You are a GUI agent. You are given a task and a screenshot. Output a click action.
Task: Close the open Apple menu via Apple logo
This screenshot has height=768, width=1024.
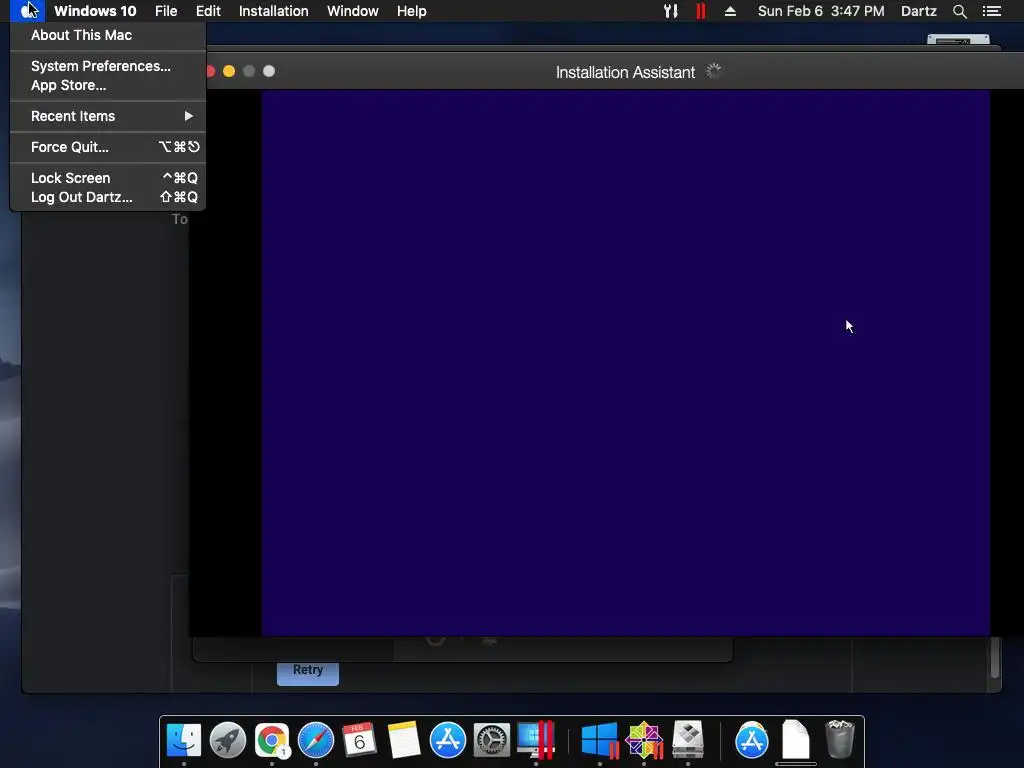pyautogui.click(x=27, y=11)
